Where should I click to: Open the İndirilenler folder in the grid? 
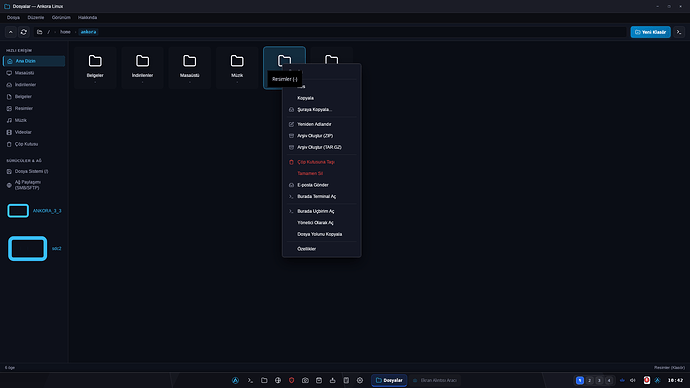point(142,67)
